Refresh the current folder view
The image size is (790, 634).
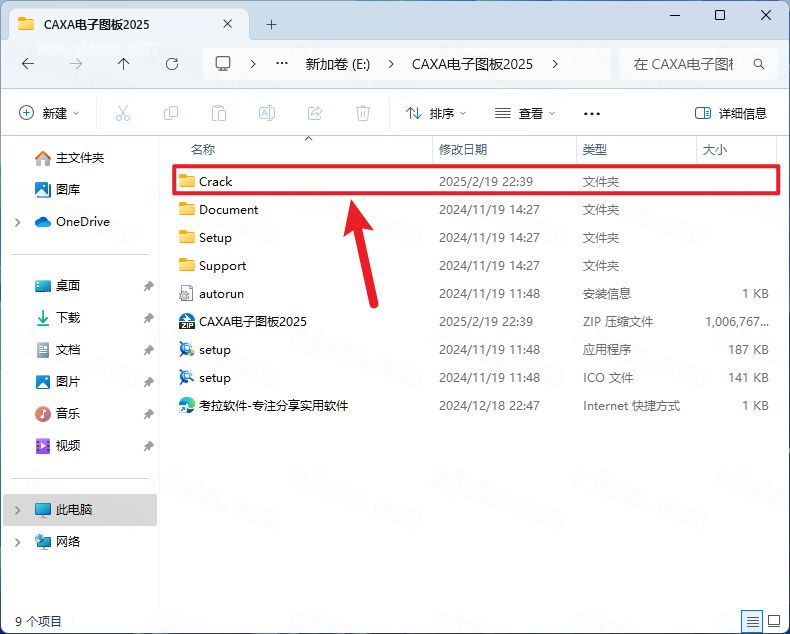172,64
